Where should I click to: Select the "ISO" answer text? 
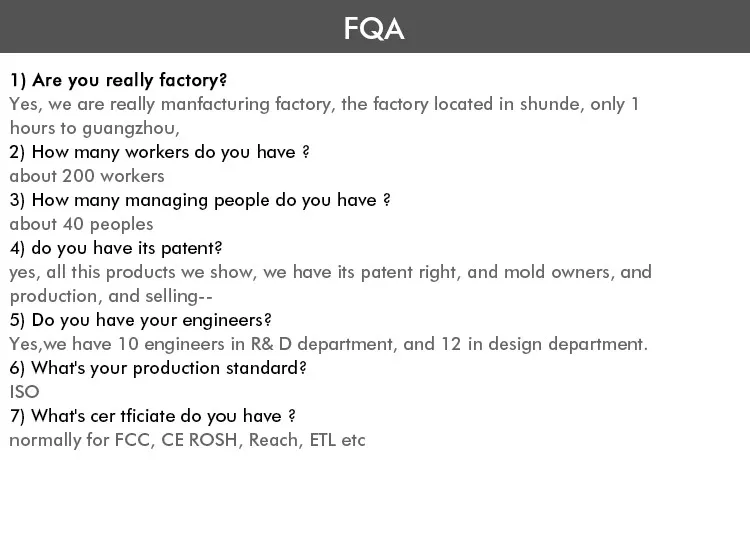click(x=24, y=392)
